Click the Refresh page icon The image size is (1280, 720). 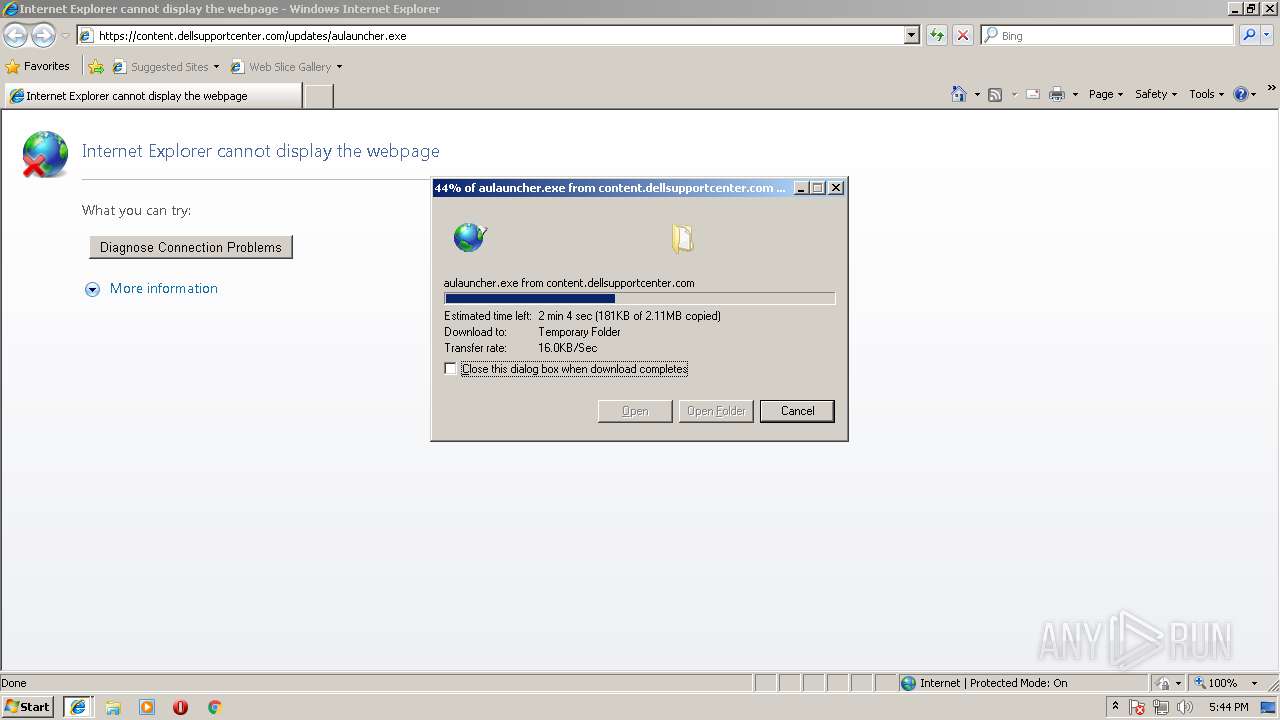click(936, 35)
